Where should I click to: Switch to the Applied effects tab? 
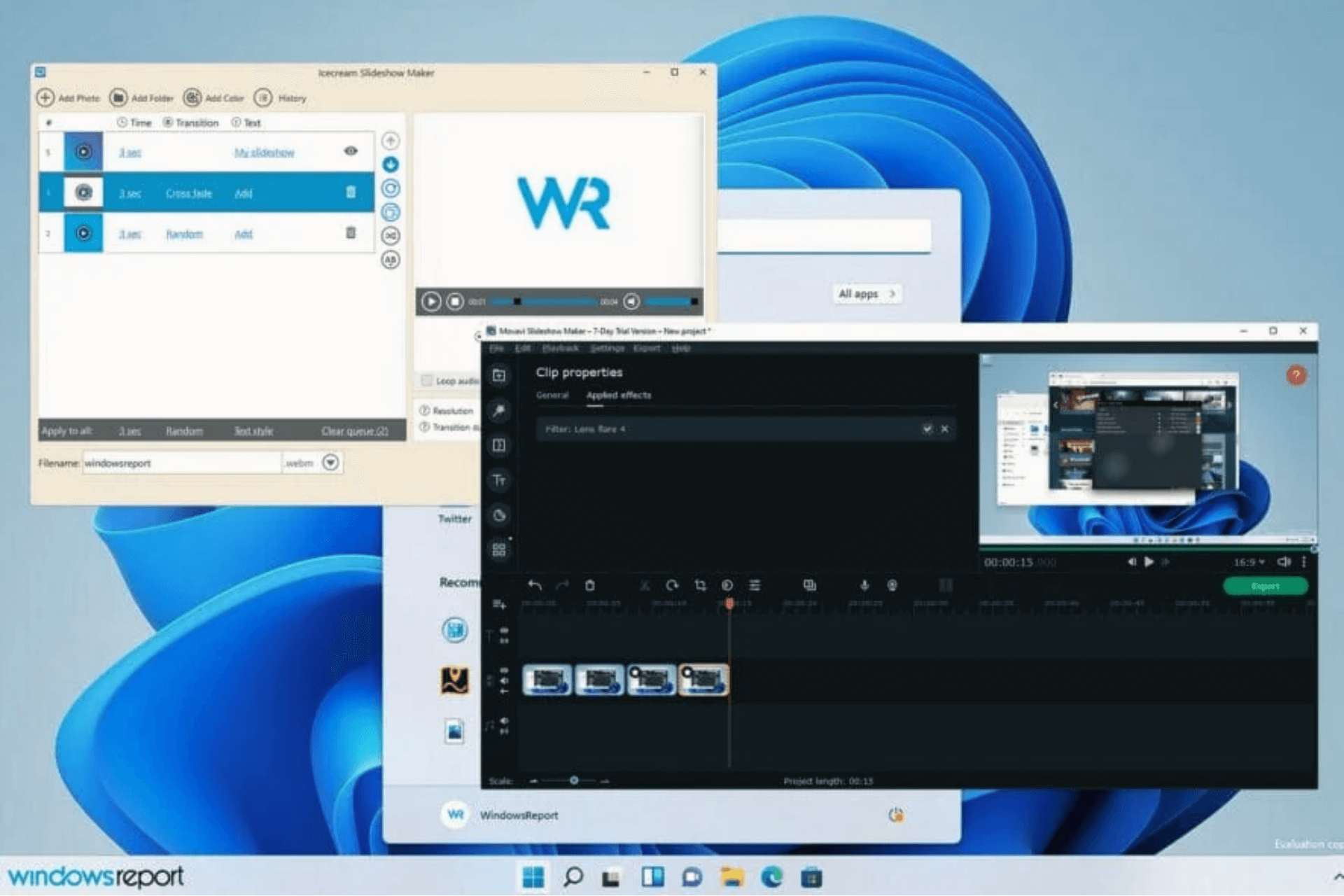pos(619,395)
